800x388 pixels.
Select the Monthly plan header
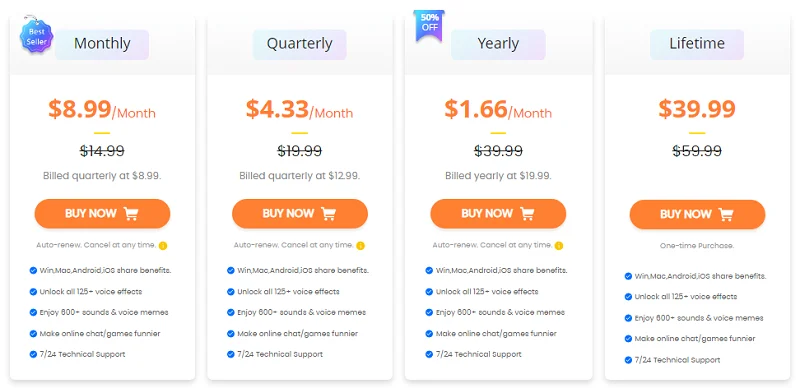point(102,44)
